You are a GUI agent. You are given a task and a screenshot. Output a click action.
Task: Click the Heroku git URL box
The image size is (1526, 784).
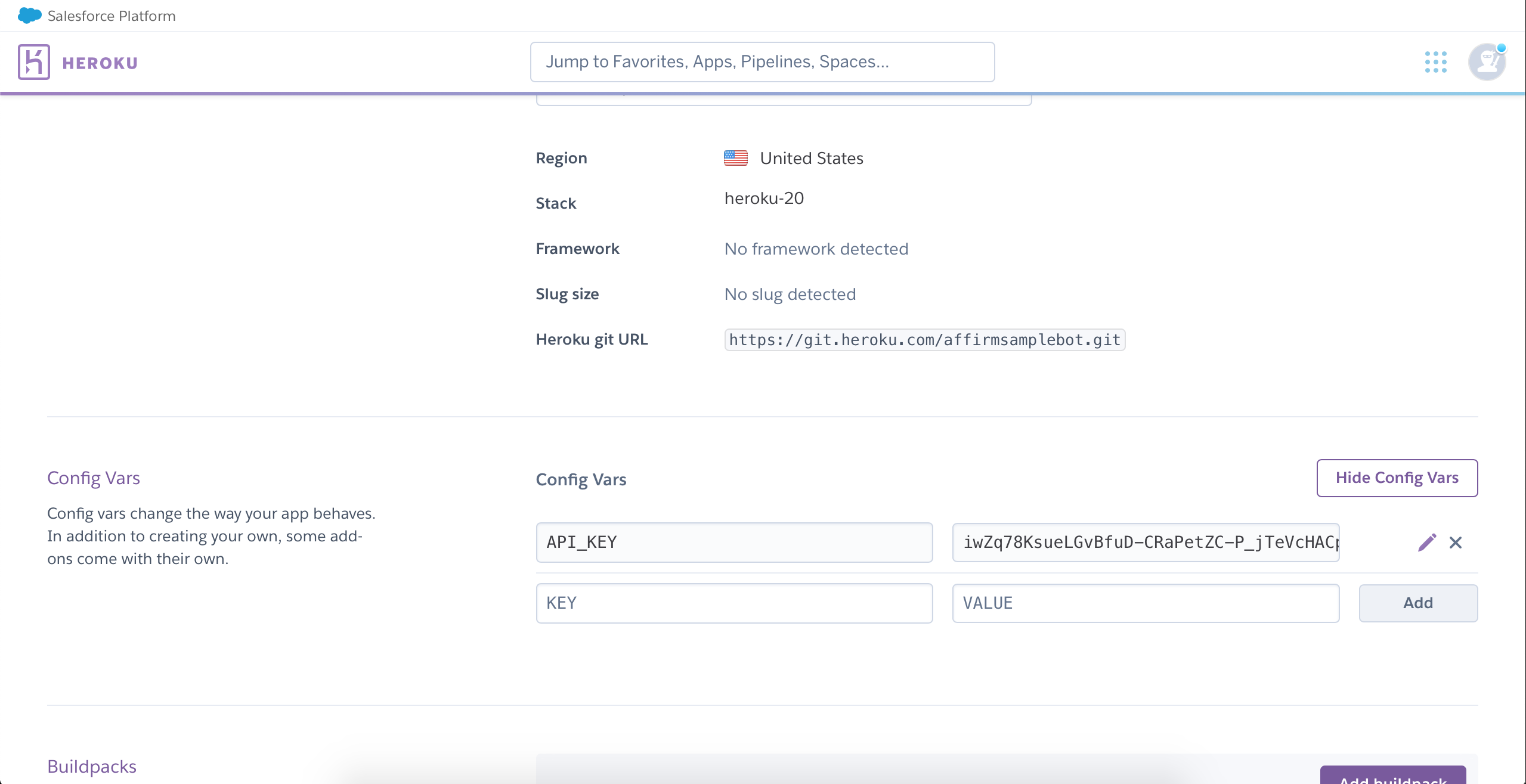pos(925,340)
